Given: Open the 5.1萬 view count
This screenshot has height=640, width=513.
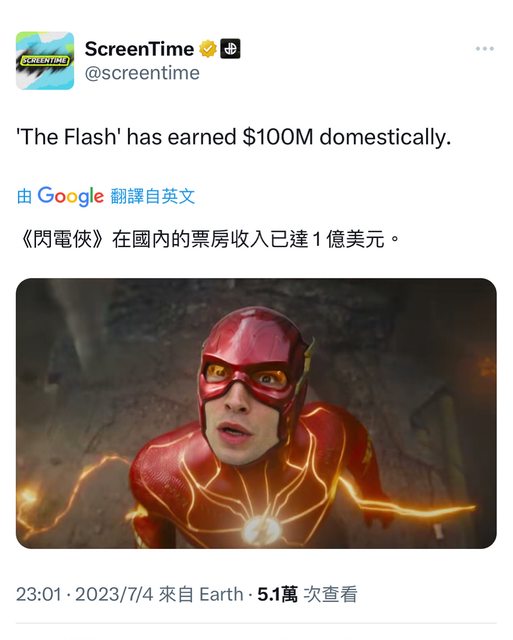Looking at the screenshot, I should click(x=278, y=594).
